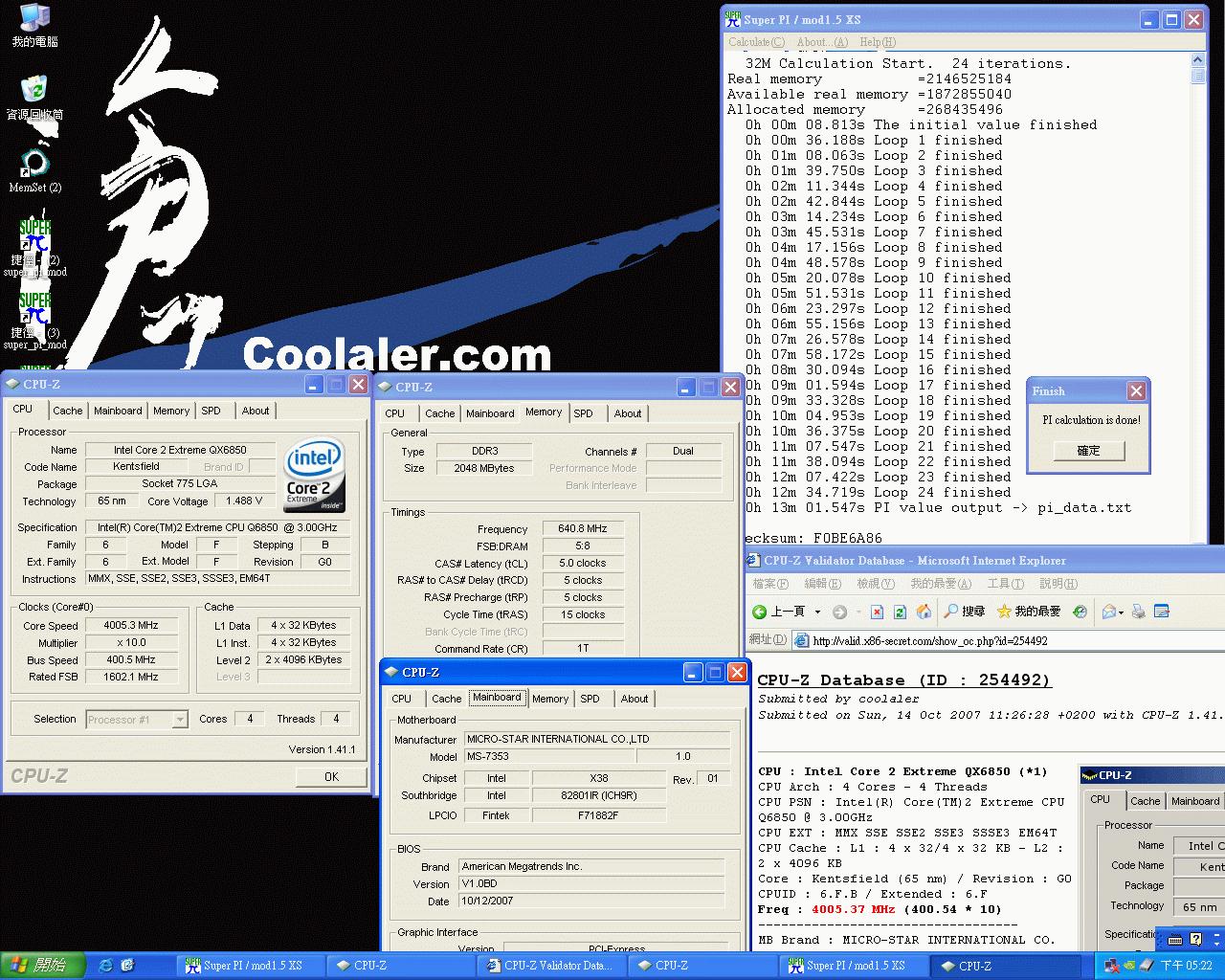Open the disconnected network tray icon

(1112, 966)
